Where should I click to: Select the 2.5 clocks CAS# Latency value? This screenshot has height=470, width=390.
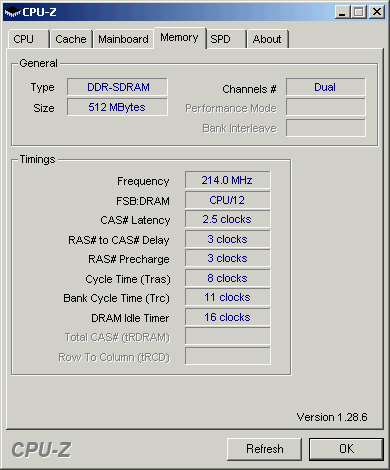coord(228,219)
